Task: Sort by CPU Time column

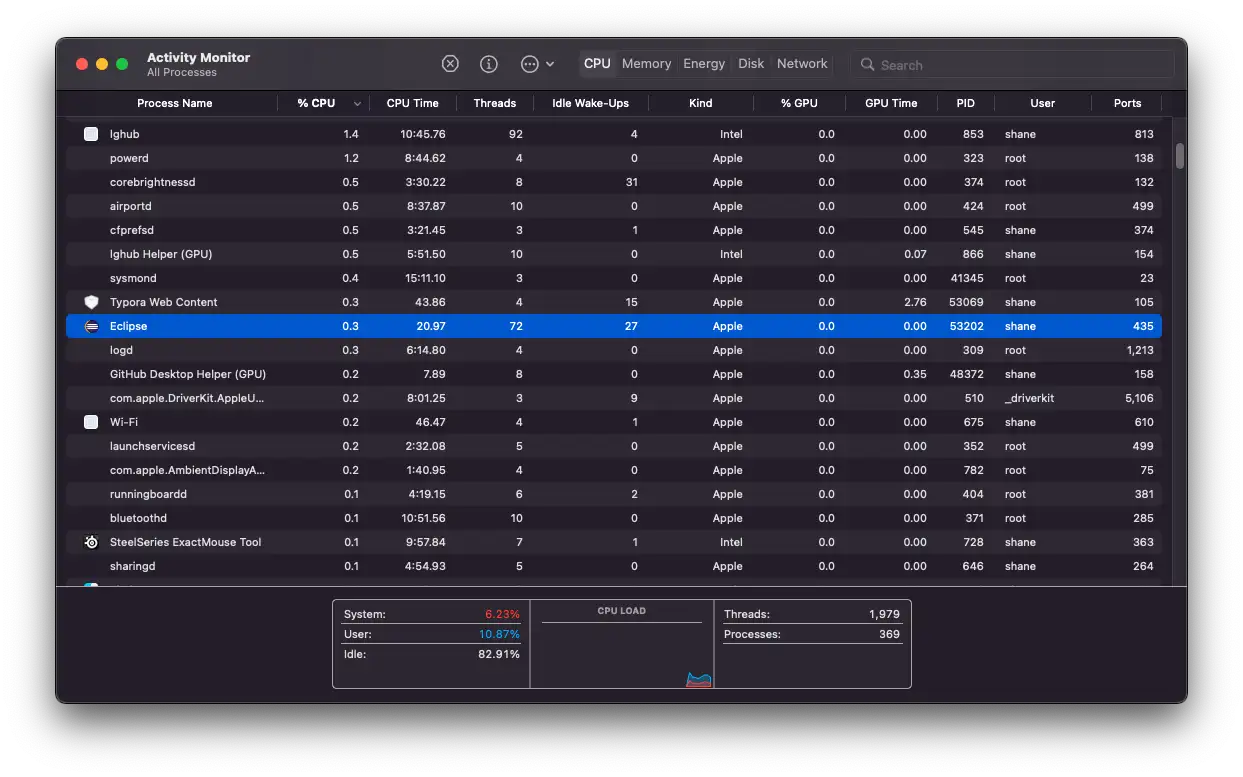Action: point(412,103)
